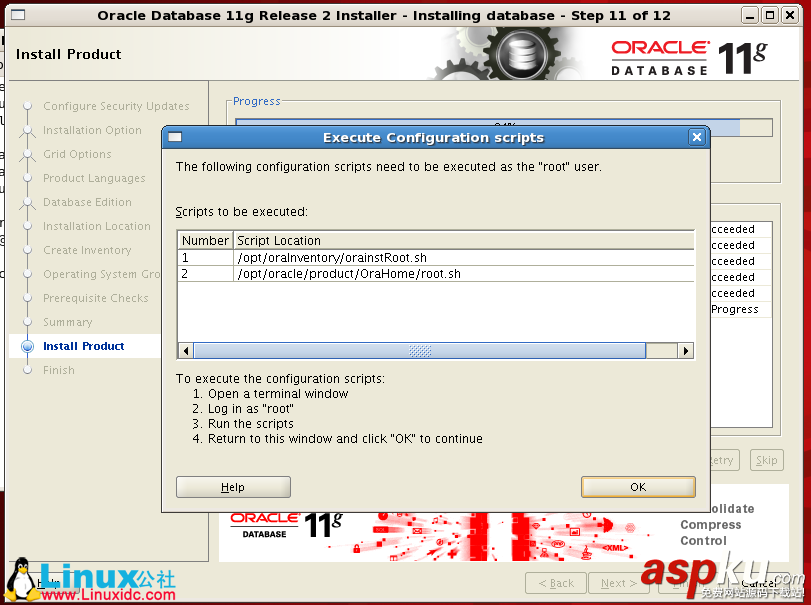811x605 pixels.
Task: Click the Install Product step bullet icon
Action: (27, 346)
